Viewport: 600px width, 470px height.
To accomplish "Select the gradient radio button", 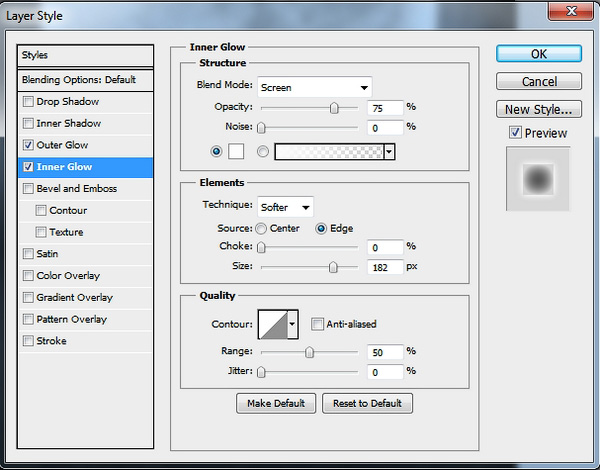I will tap(263, 152).
